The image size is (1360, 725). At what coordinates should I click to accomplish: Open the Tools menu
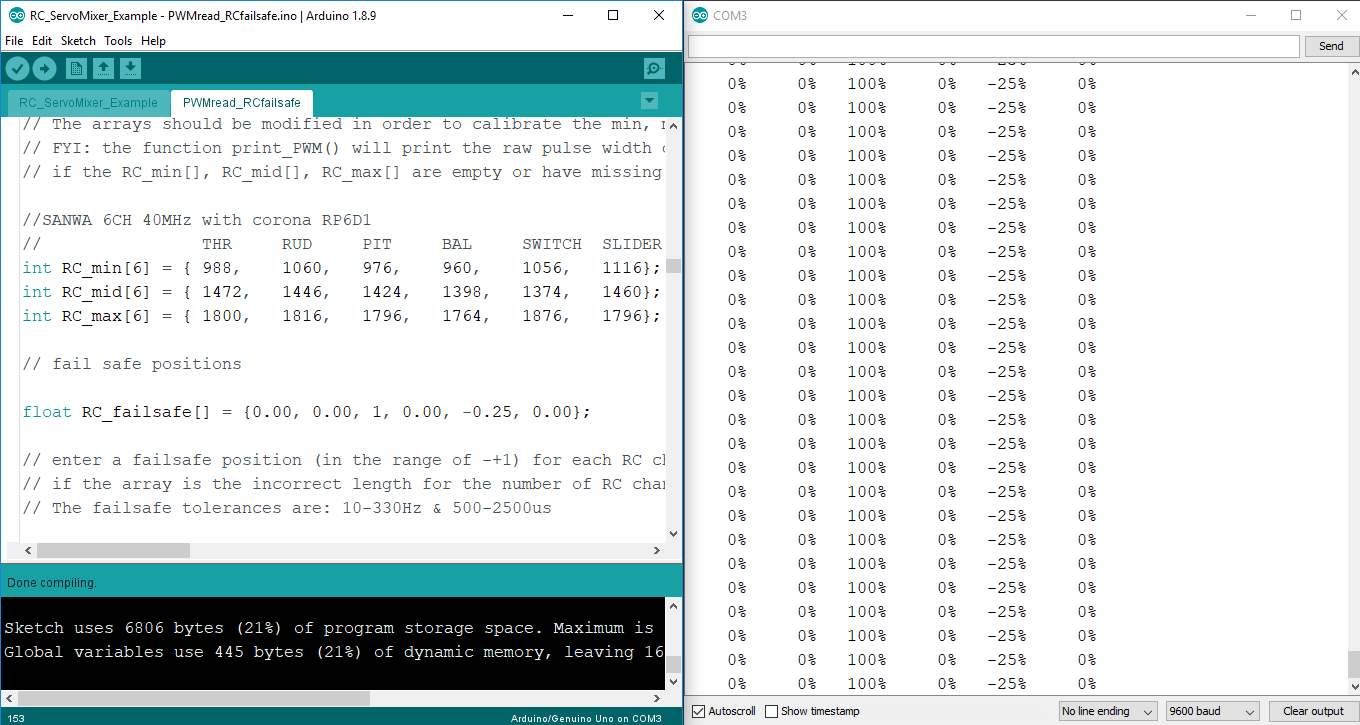coord(118,41)
